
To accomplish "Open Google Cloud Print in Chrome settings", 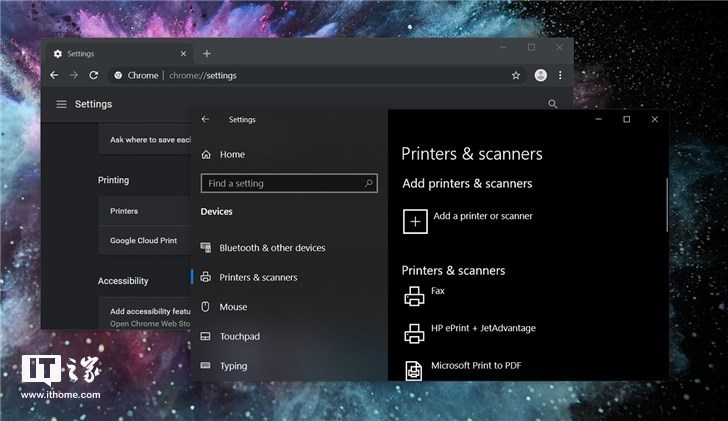I will click(144, 240).
